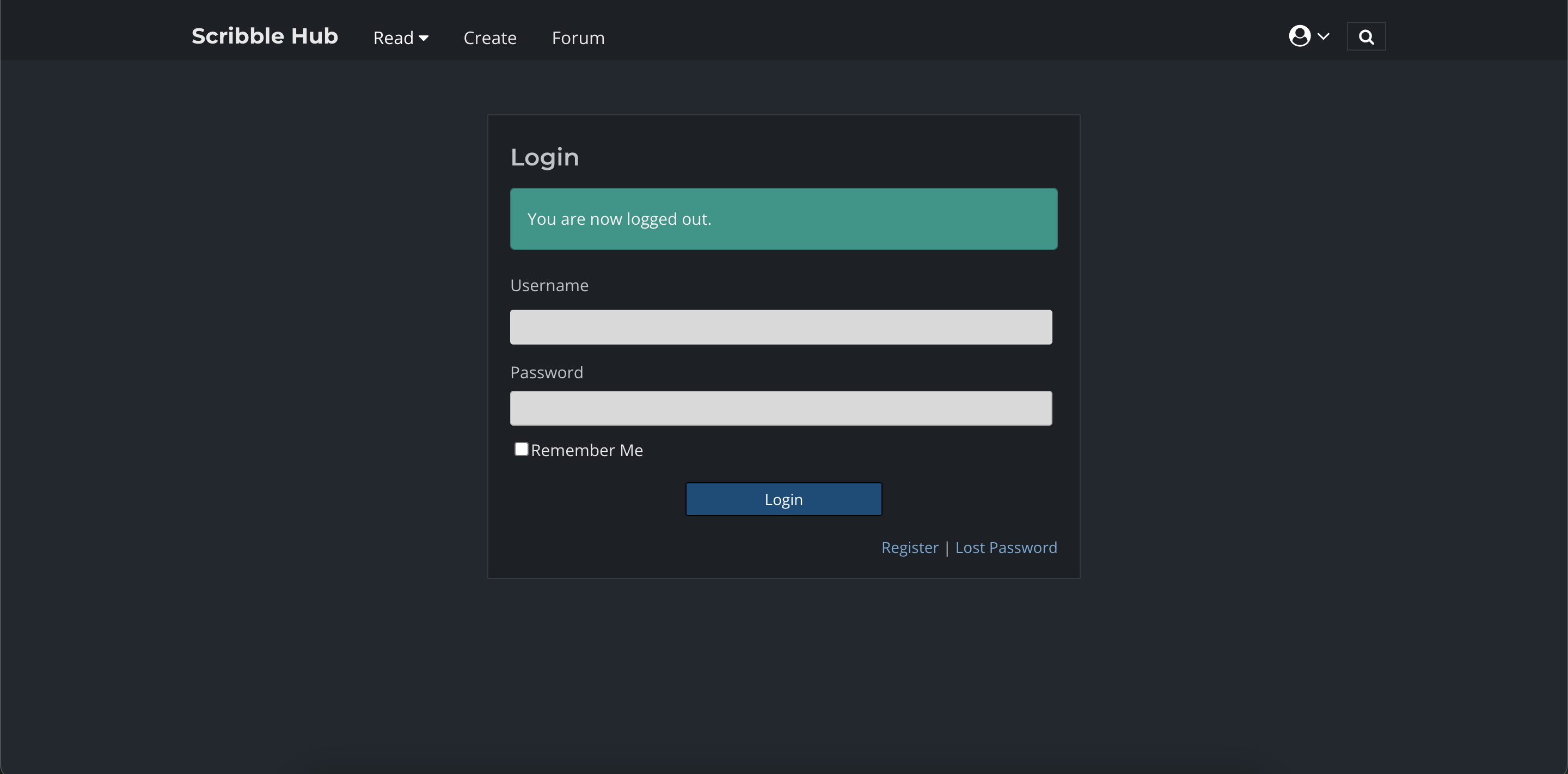This screenshot has height=774, width=1568.
Task: Click the Password field label
Action: pyautogui.click(x=546, y=372)
